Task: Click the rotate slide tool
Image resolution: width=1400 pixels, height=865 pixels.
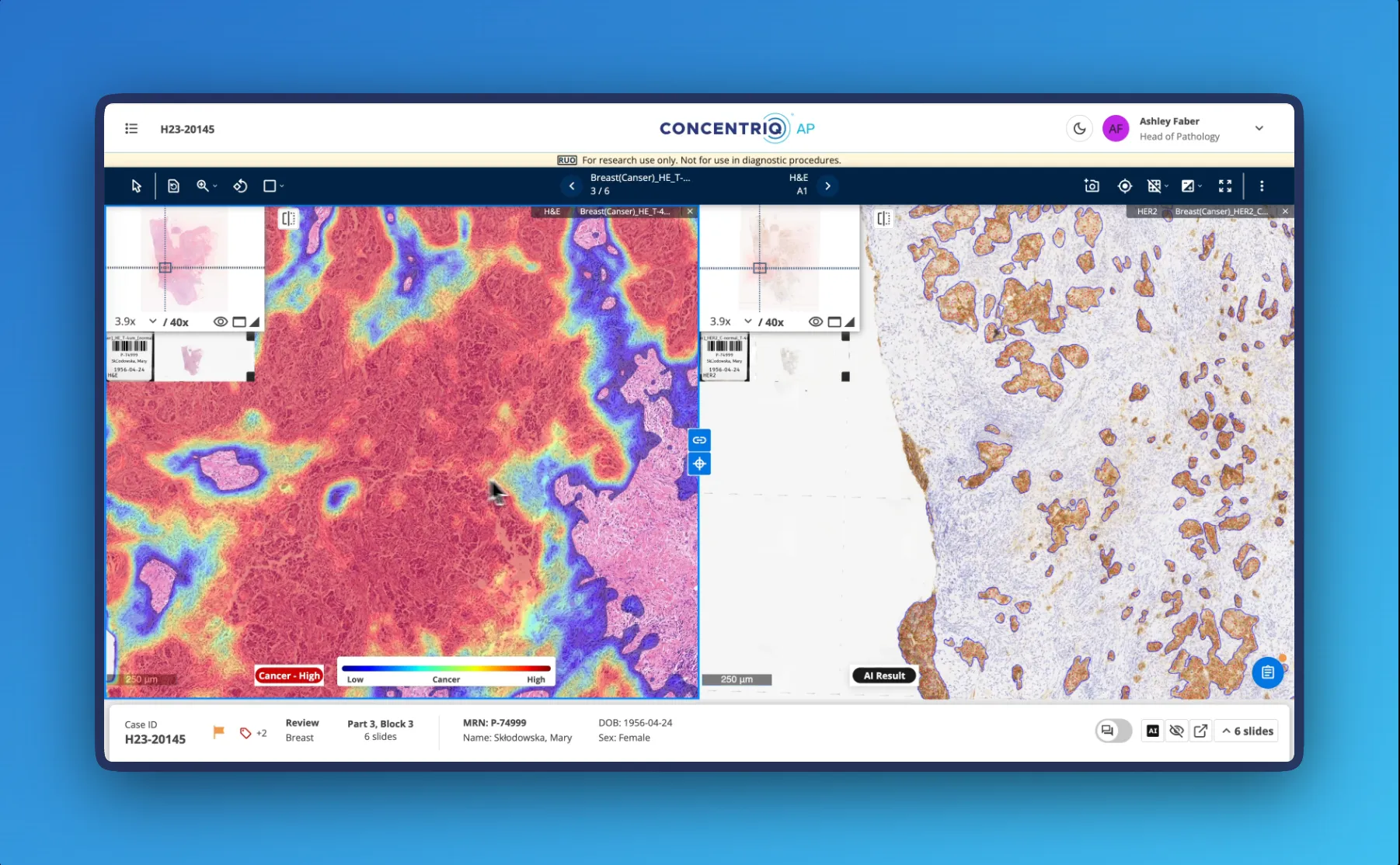Action: (x=240, y=186)
